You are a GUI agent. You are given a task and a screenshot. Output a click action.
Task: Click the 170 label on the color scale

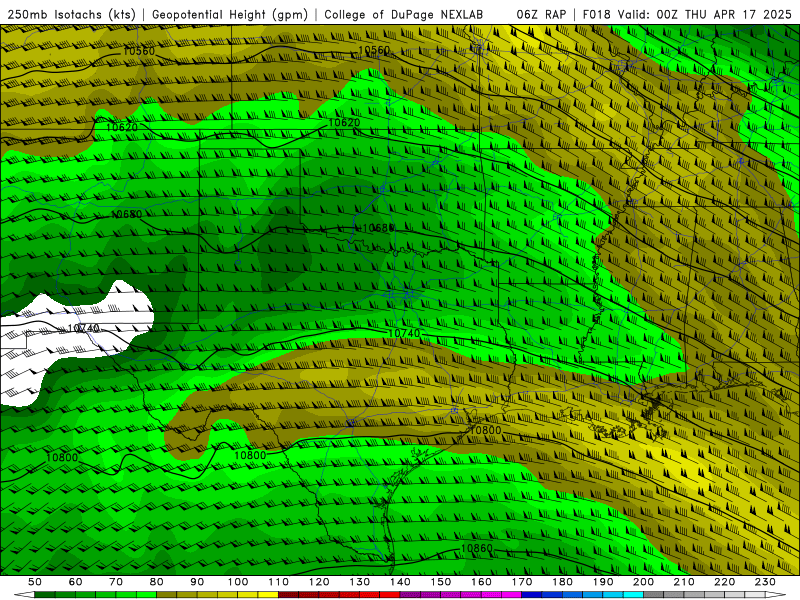pyautogui.click(x=522, y=582)
